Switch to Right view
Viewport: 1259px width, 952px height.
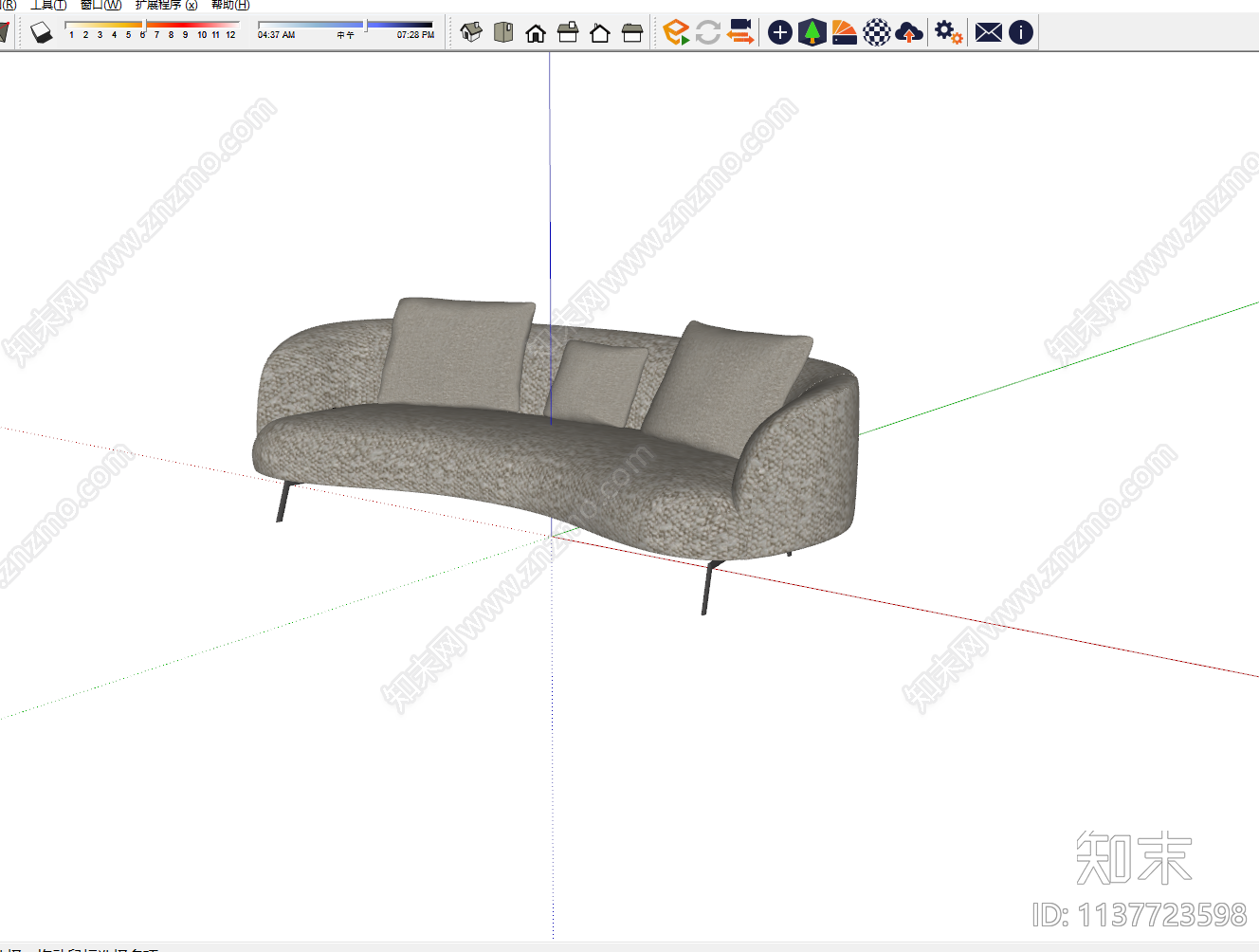click(568, 33)
